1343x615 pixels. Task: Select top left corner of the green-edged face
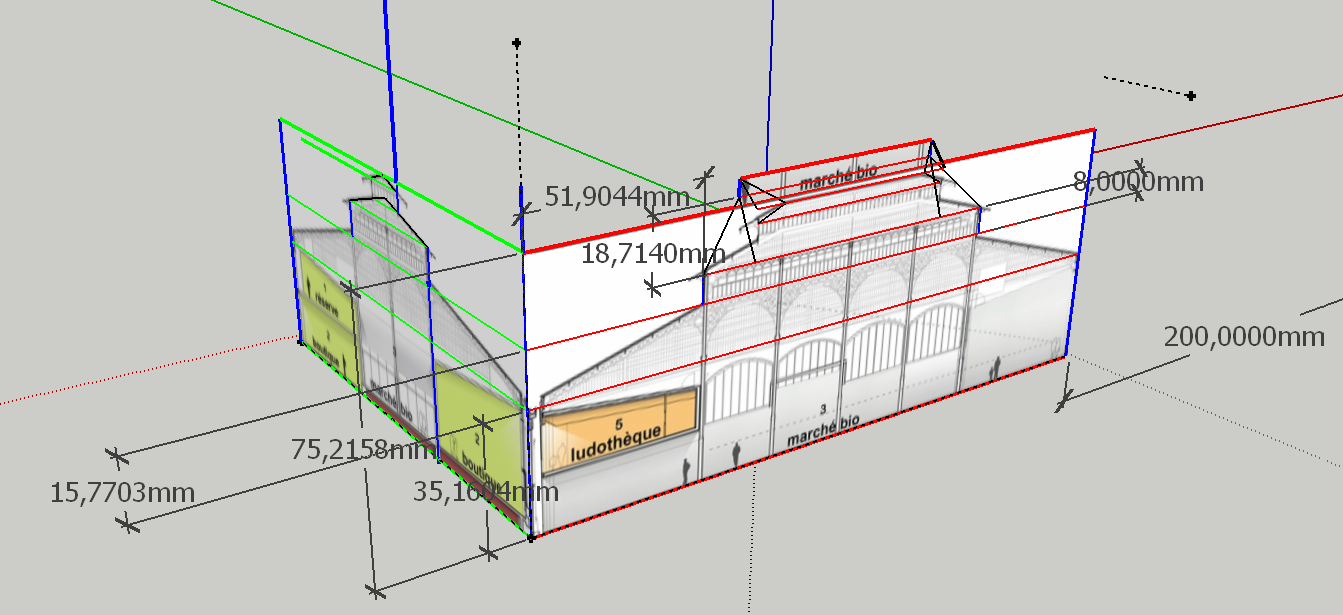point(280,120)
